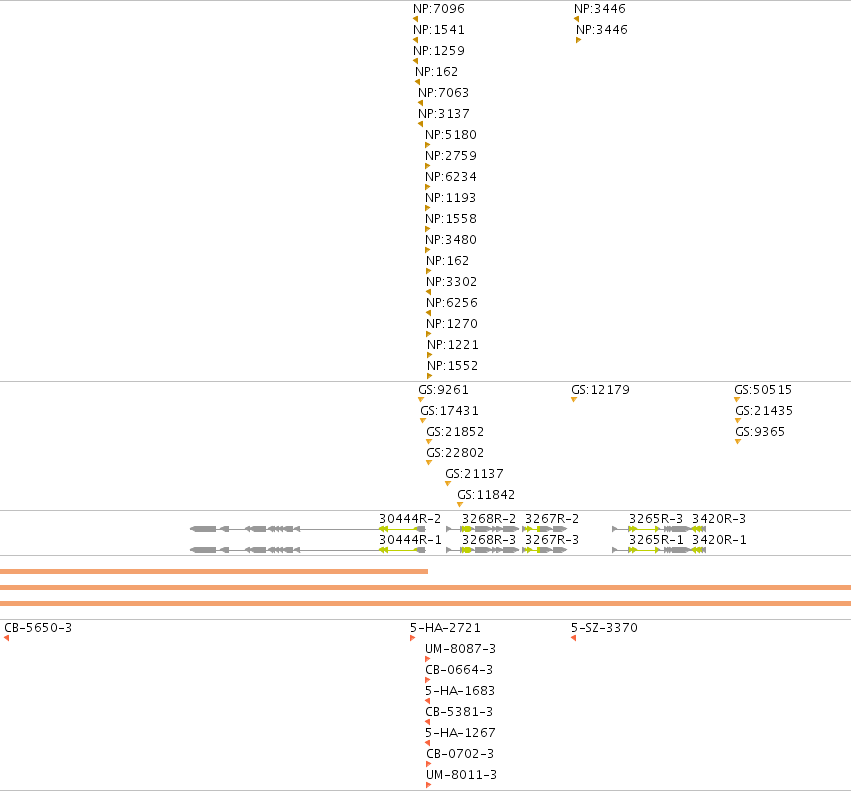Click the CB-0664-3 feature
The width and height of the screenshot is (851, 791).
pyautogui.click(x=459, y=670)
